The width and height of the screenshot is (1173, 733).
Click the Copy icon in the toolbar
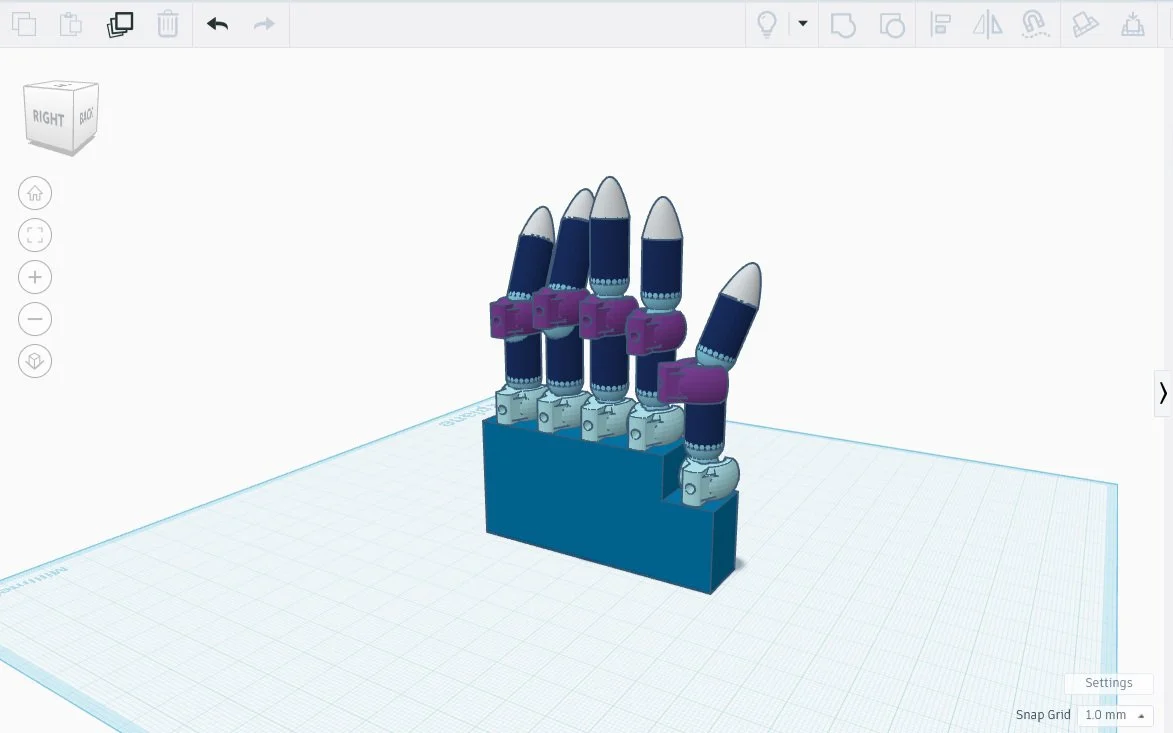click(x=24, y=24)
